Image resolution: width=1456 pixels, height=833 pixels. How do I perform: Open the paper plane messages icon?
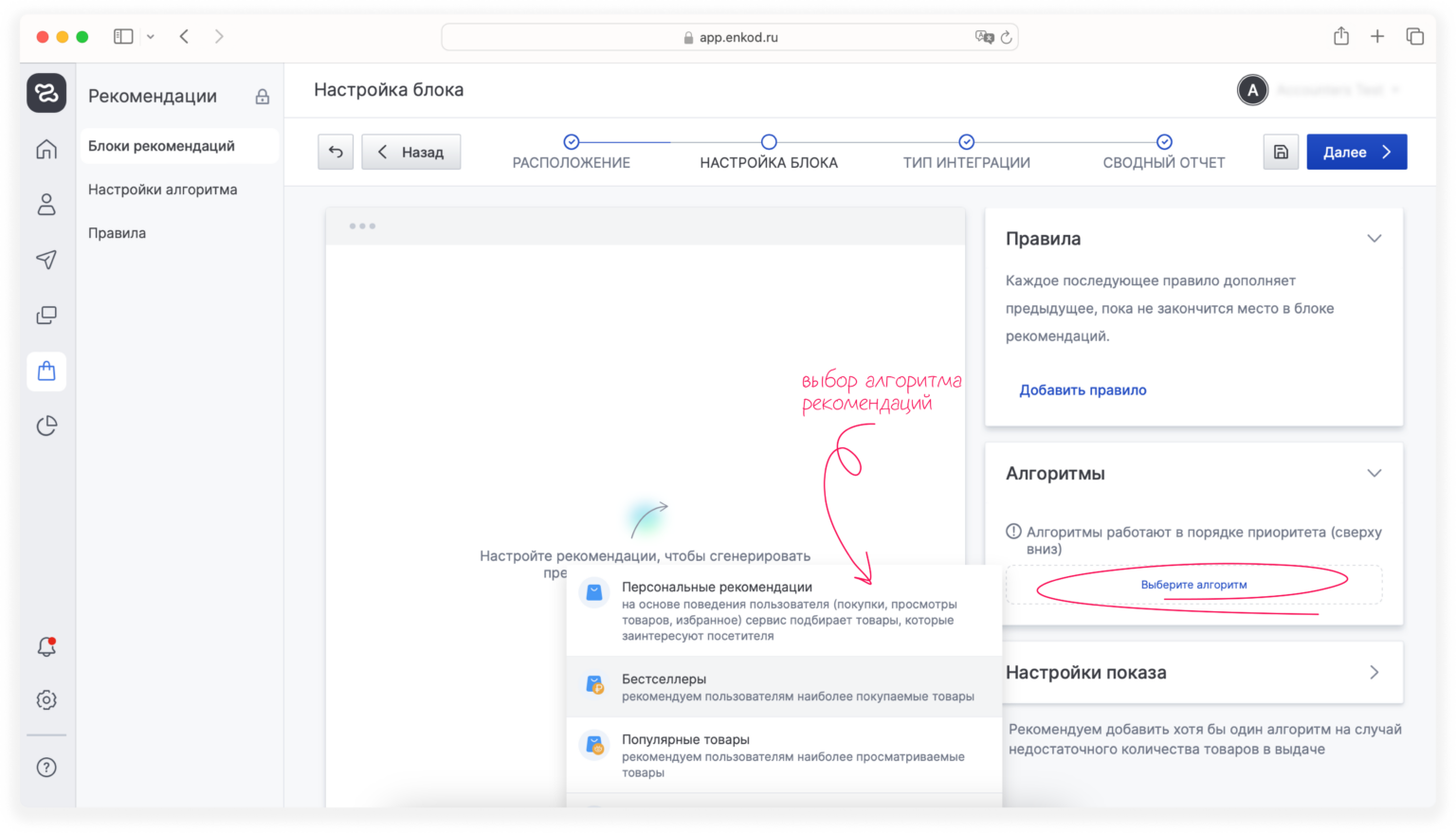(46, 260)
